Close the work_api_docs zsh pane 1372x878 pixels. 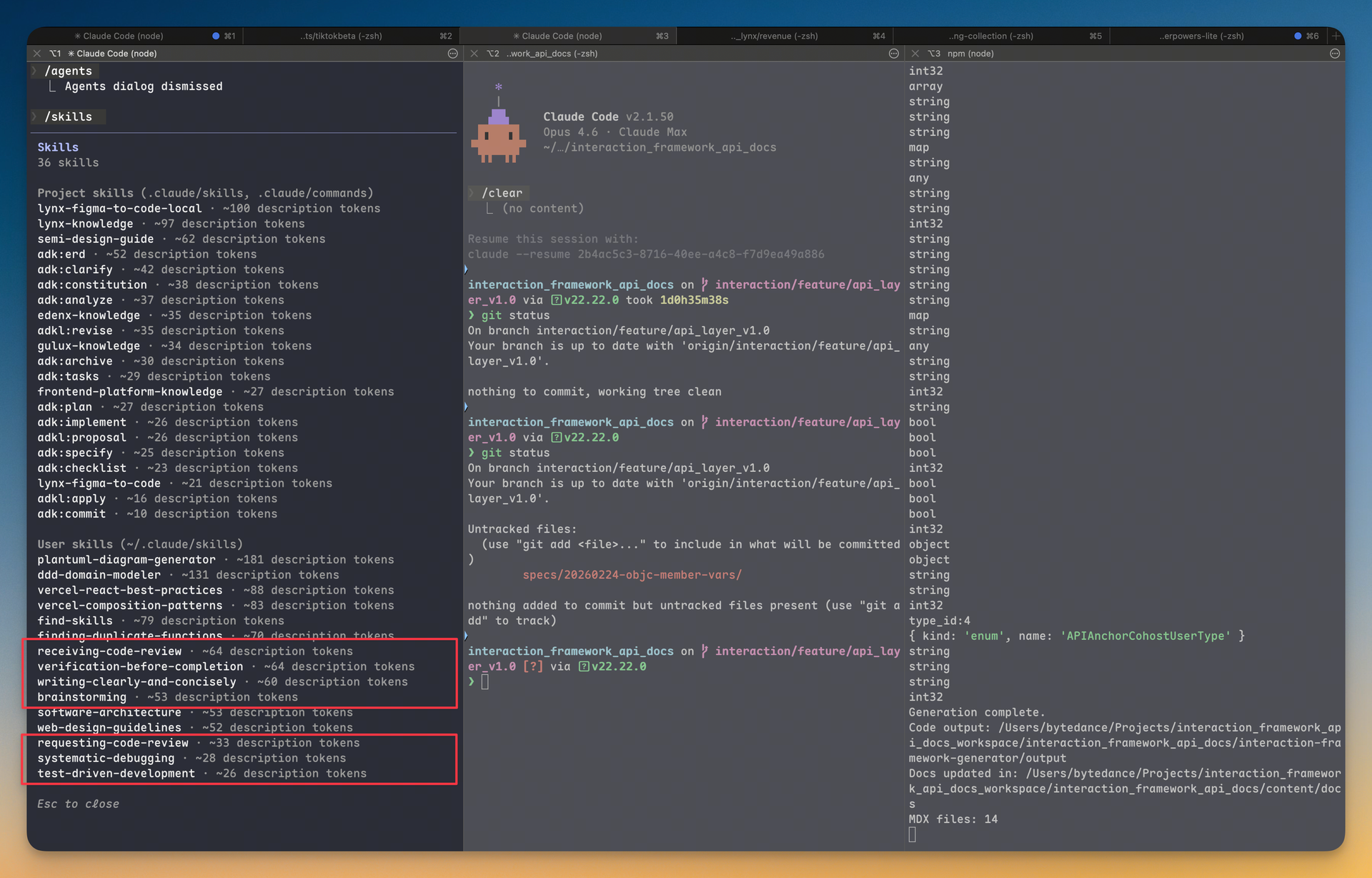(x=474, y=54)
